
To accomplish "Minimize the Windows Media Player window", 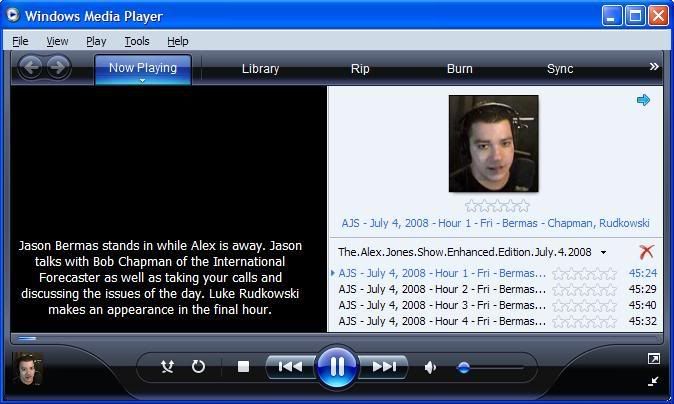I will click(x=611, y=17).
